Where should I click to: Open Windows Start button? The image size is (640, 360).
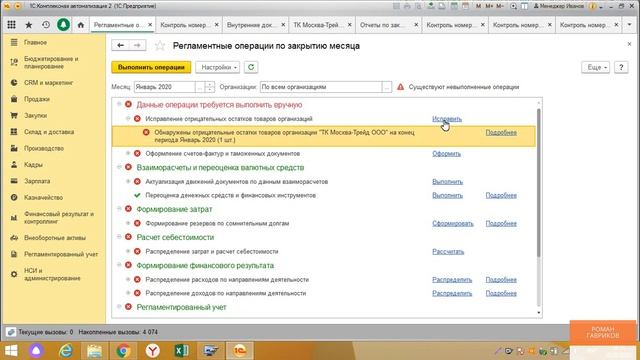point(11,351)
